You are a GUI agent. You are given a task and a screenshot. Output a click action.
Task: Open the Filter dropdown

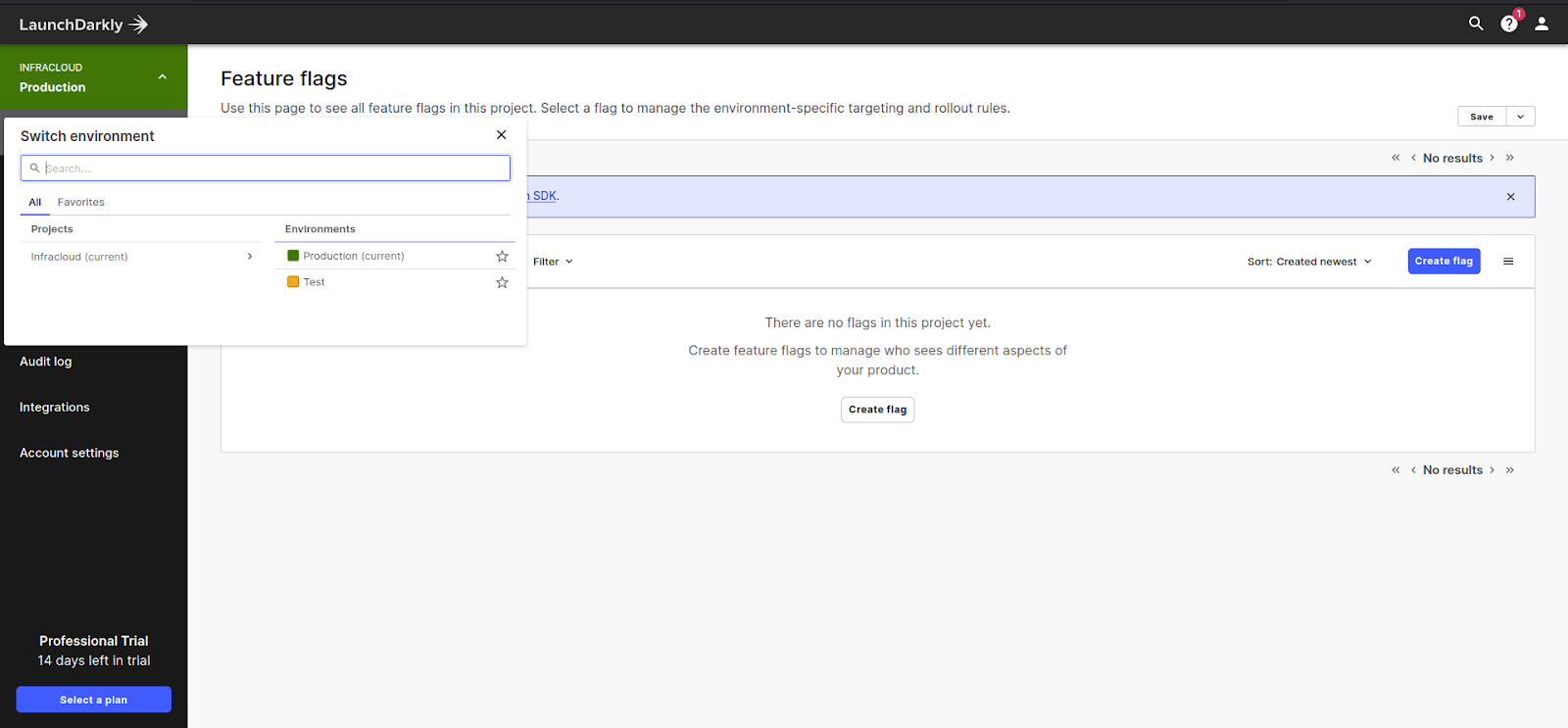tap(553, 262)
